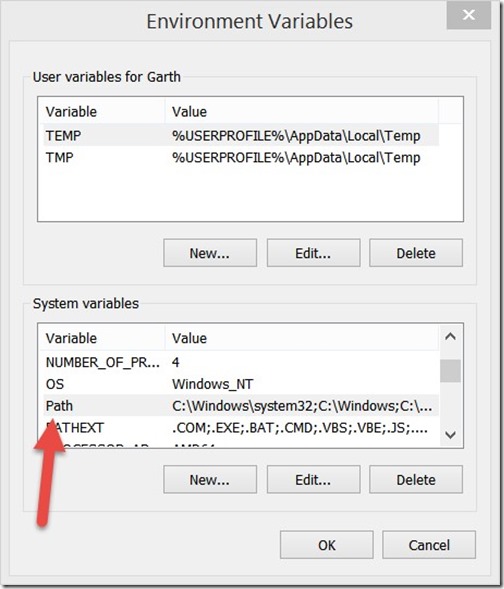Close the Environment Variables dialog
This screenshot has height=589, width=504.
point(468,15)
